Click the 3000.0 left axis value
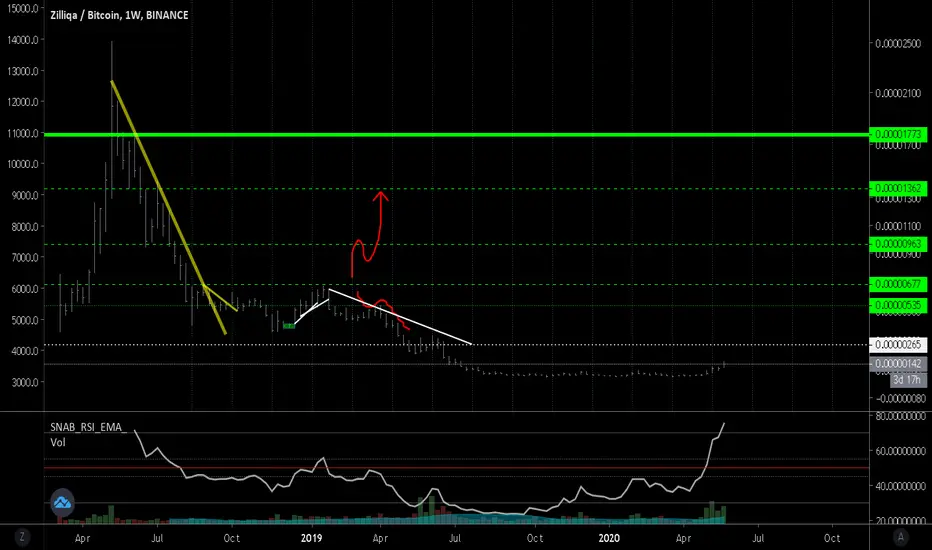Viewport: 932px width, 550px height. (25, 382)
